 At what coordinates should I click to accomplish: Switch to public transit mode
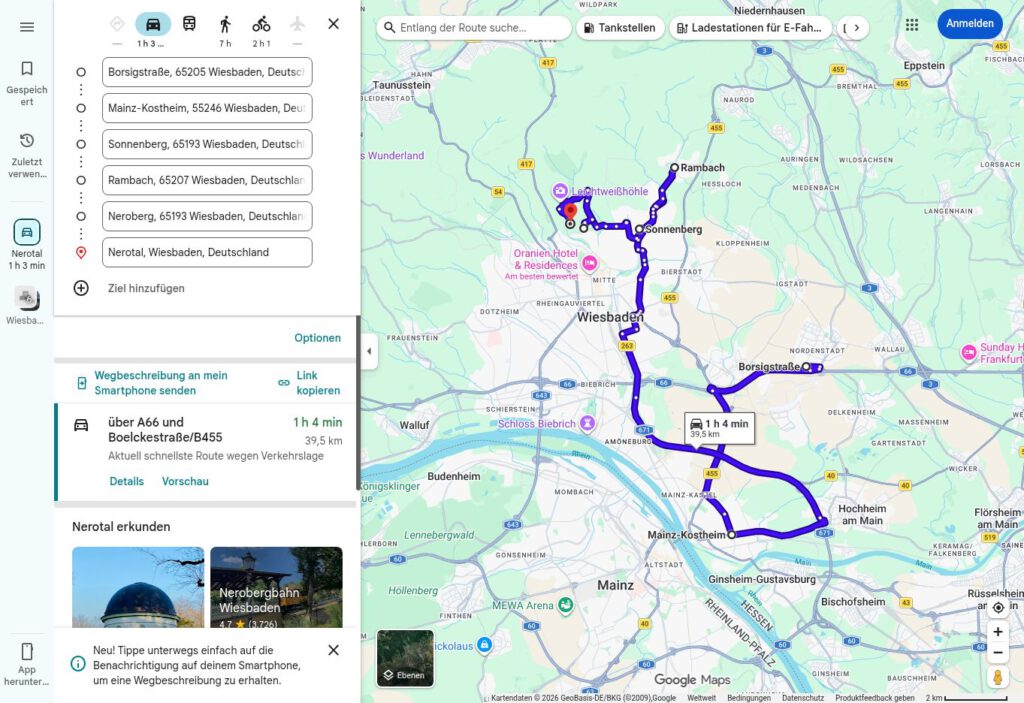click(x=189, y=24)
